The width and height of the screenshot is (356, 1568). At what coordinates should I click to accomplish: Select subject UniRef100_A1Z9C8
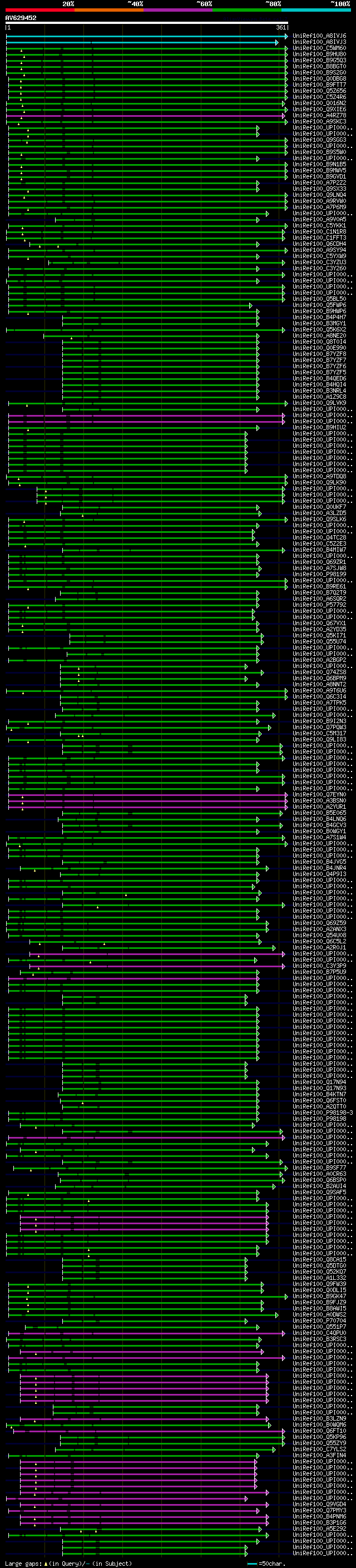(x=319, y=397)
